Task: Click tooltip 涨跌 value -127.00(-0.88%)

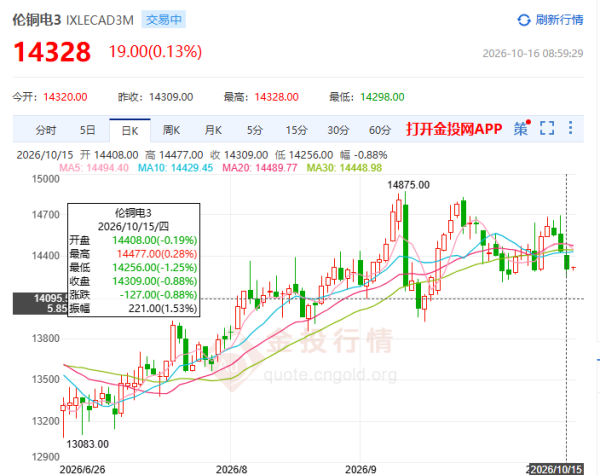Action: pos(158,295)
